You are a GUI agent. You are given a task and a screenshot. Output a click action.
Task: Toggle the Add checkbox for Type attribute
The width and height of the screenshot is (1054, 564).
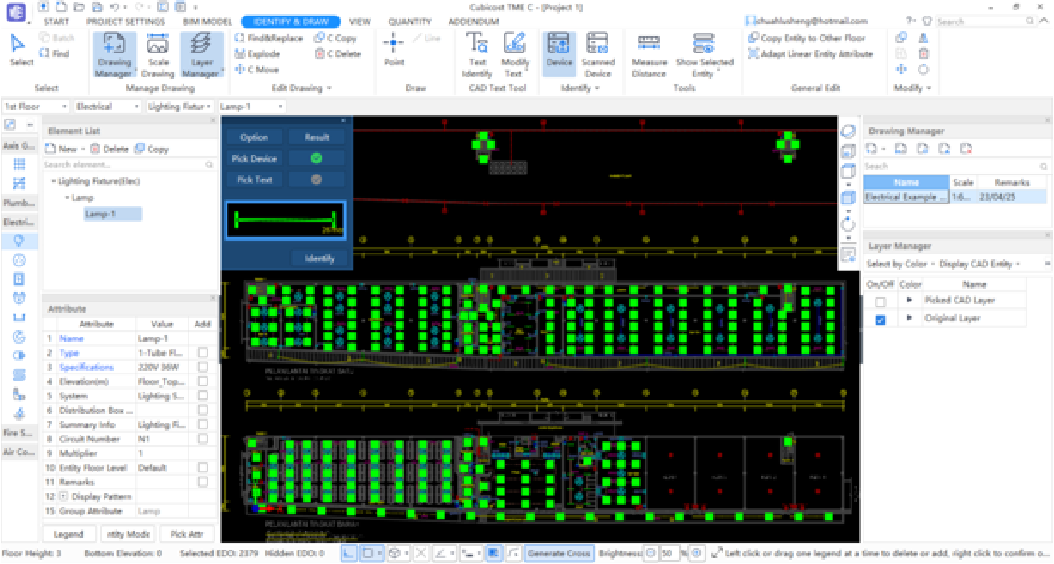203,353
